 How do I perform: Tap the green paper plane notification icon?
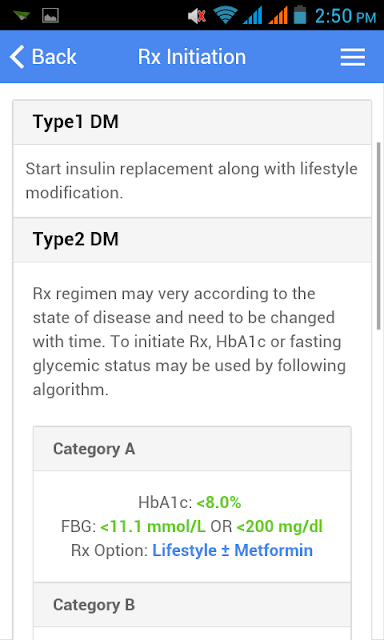click(x=22, y=16)
